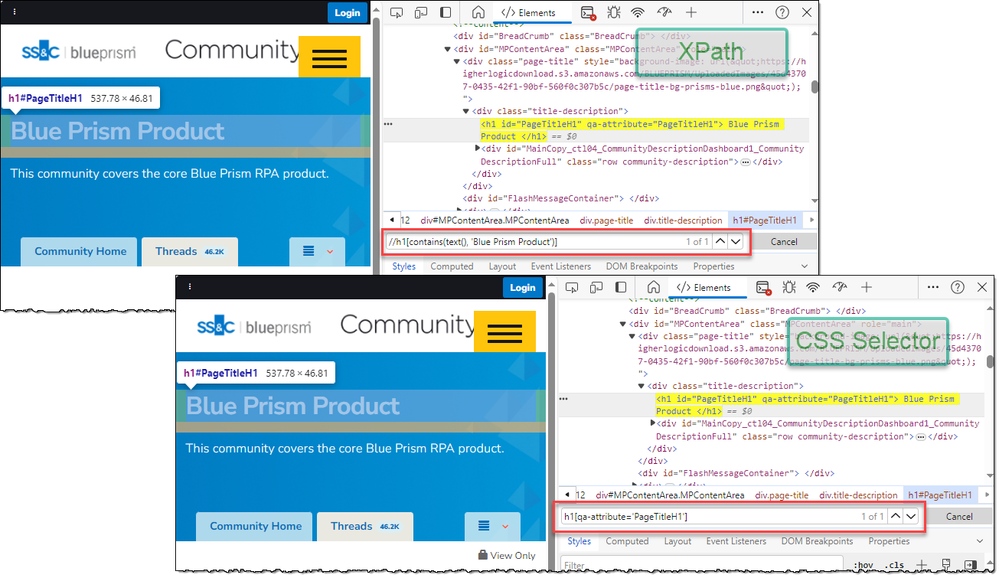Open DOM Breakpoints tab in upper DevTools

tap(642, 266)
